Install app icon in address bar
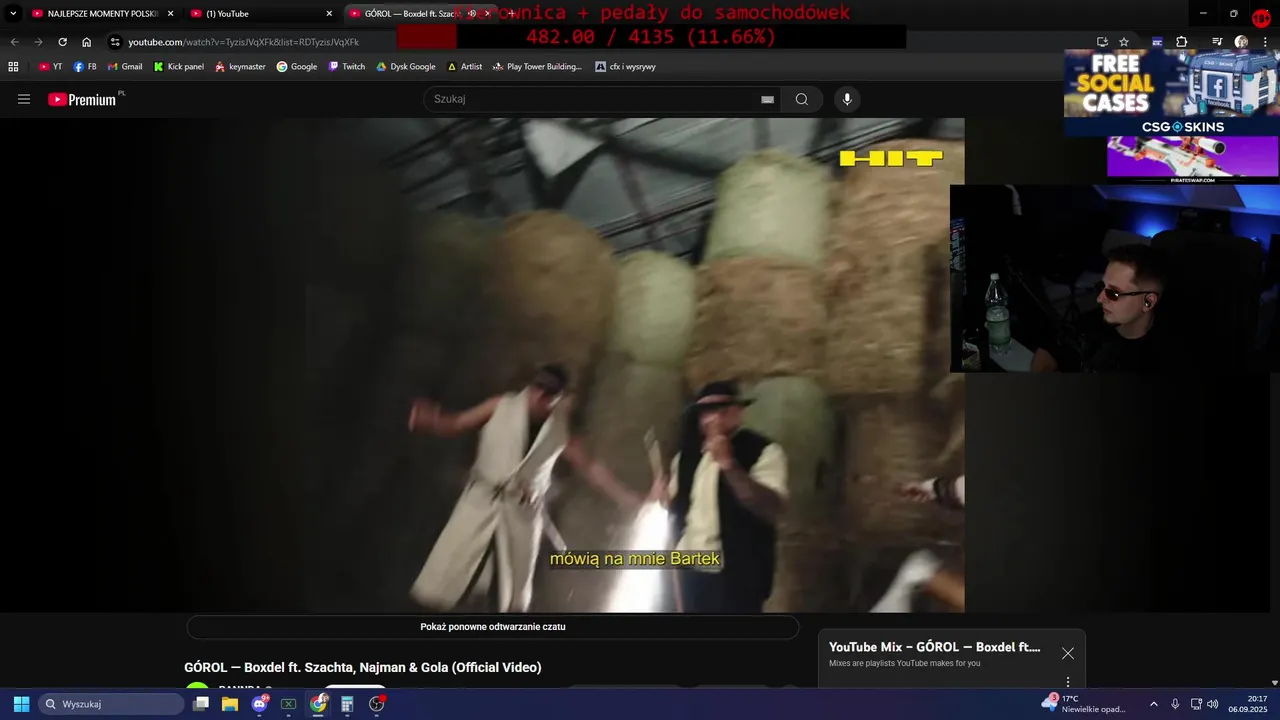Image resolution: width=1280 pixels, height=720 pixels. (x=1102, y=42)
